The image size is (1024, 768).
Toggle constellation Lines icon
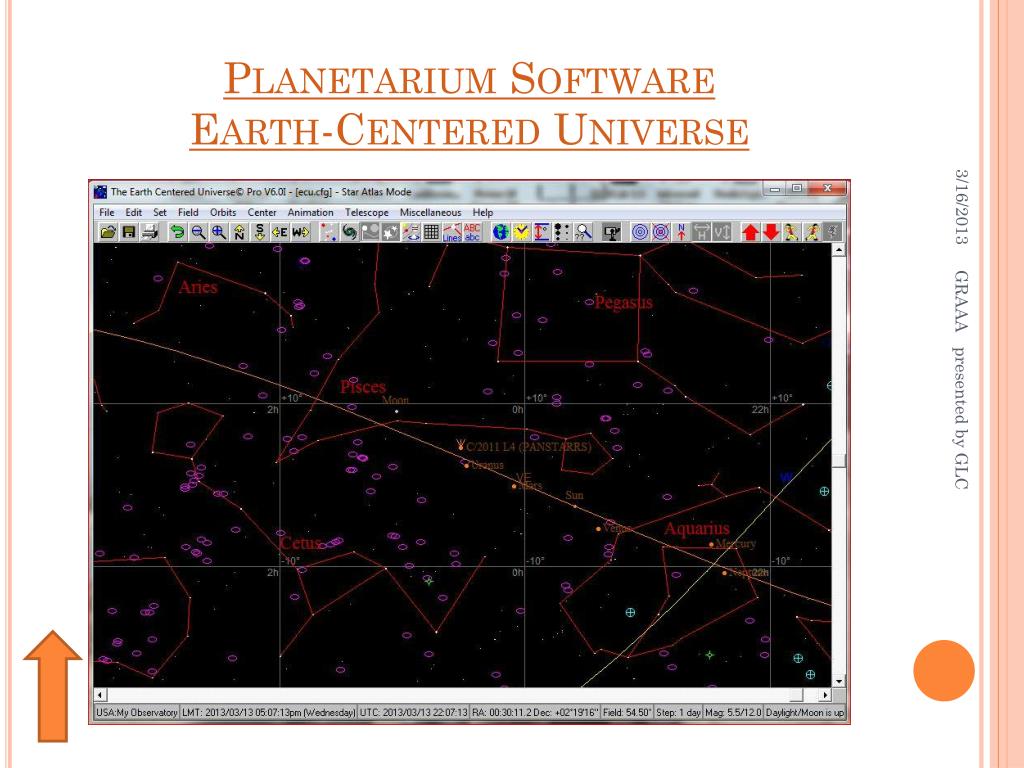coord(452,232)
